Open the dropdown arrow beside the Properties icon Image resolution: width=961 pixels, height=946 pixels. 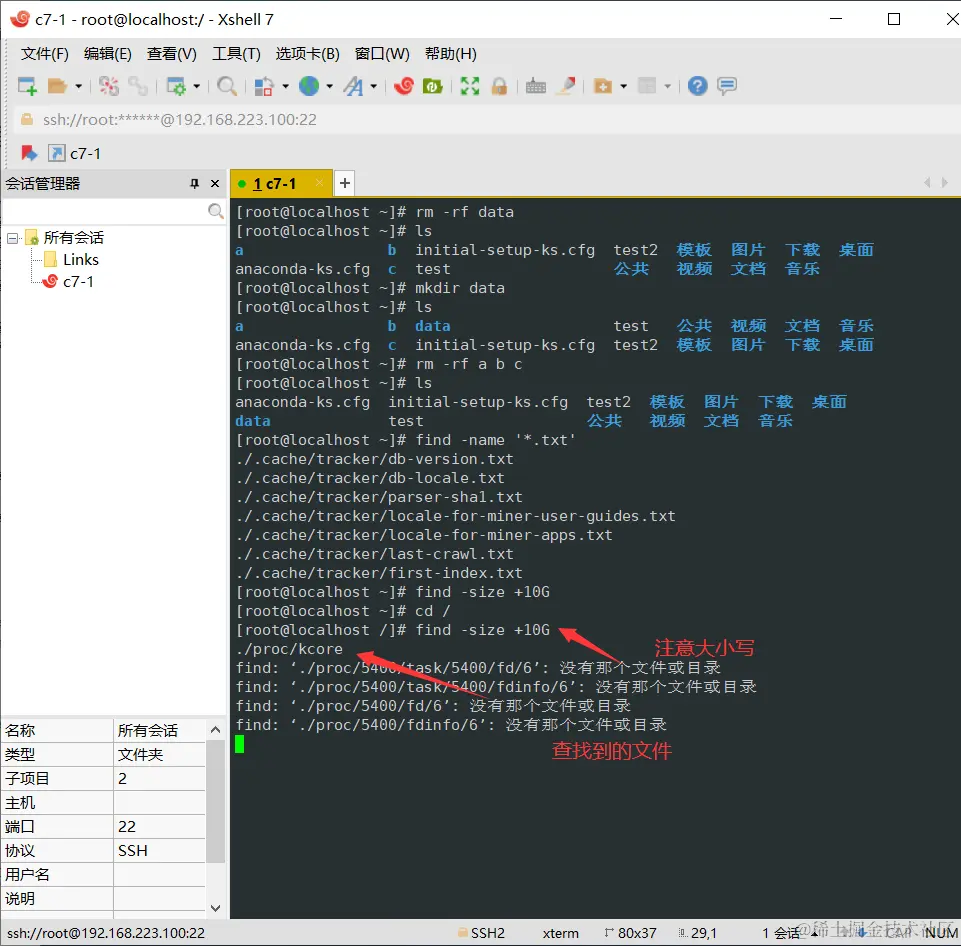pyautogui.click(x=197, y=86)
